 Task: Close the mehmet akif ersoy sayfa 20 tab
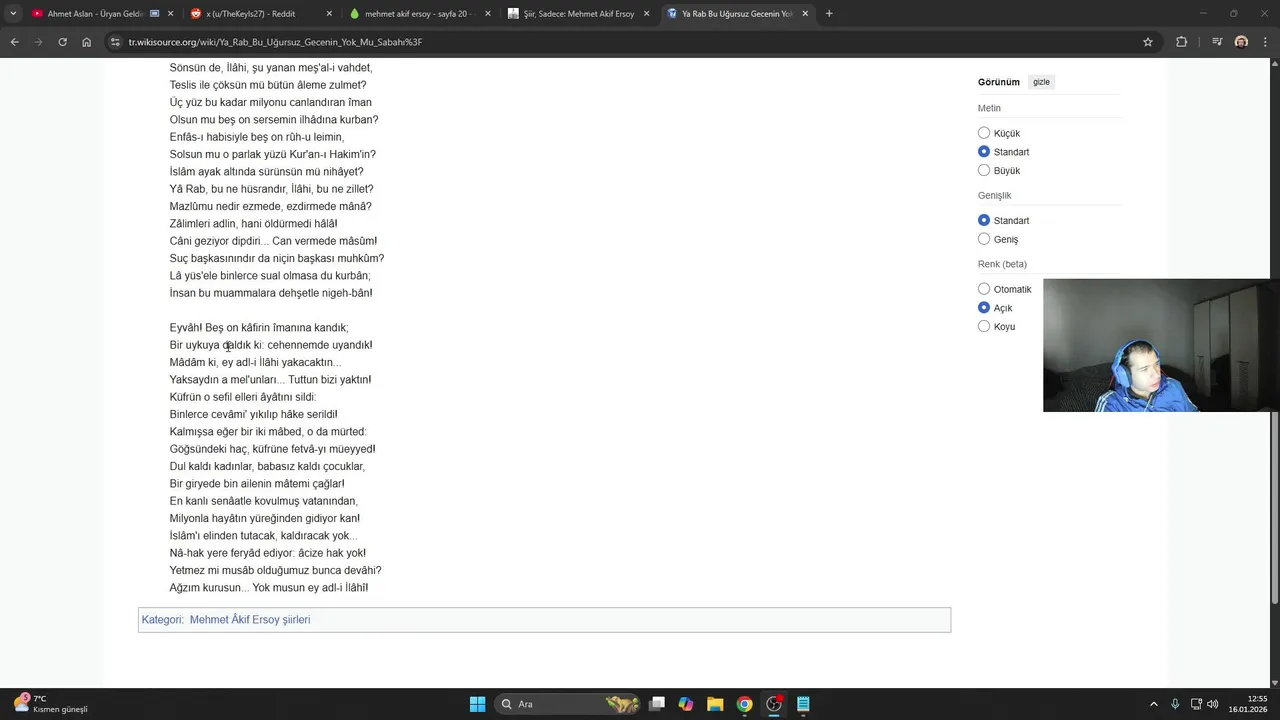[x=488, y=14]
